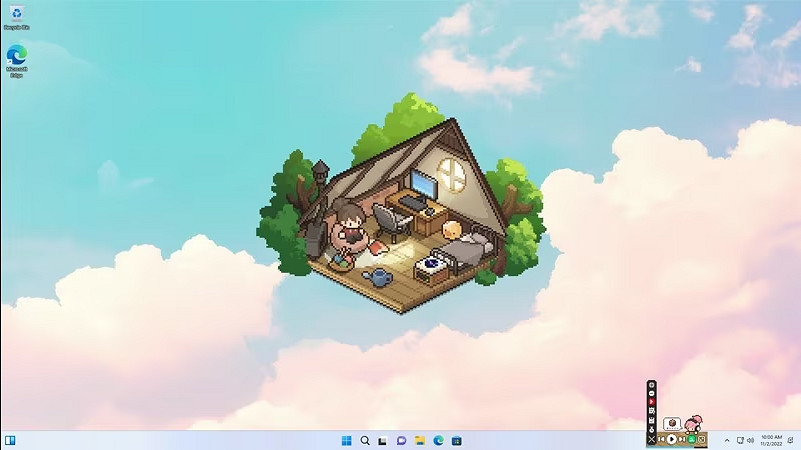The image size is (801, 450).
Task: Open taskbar Search
Action: [365, 440]
